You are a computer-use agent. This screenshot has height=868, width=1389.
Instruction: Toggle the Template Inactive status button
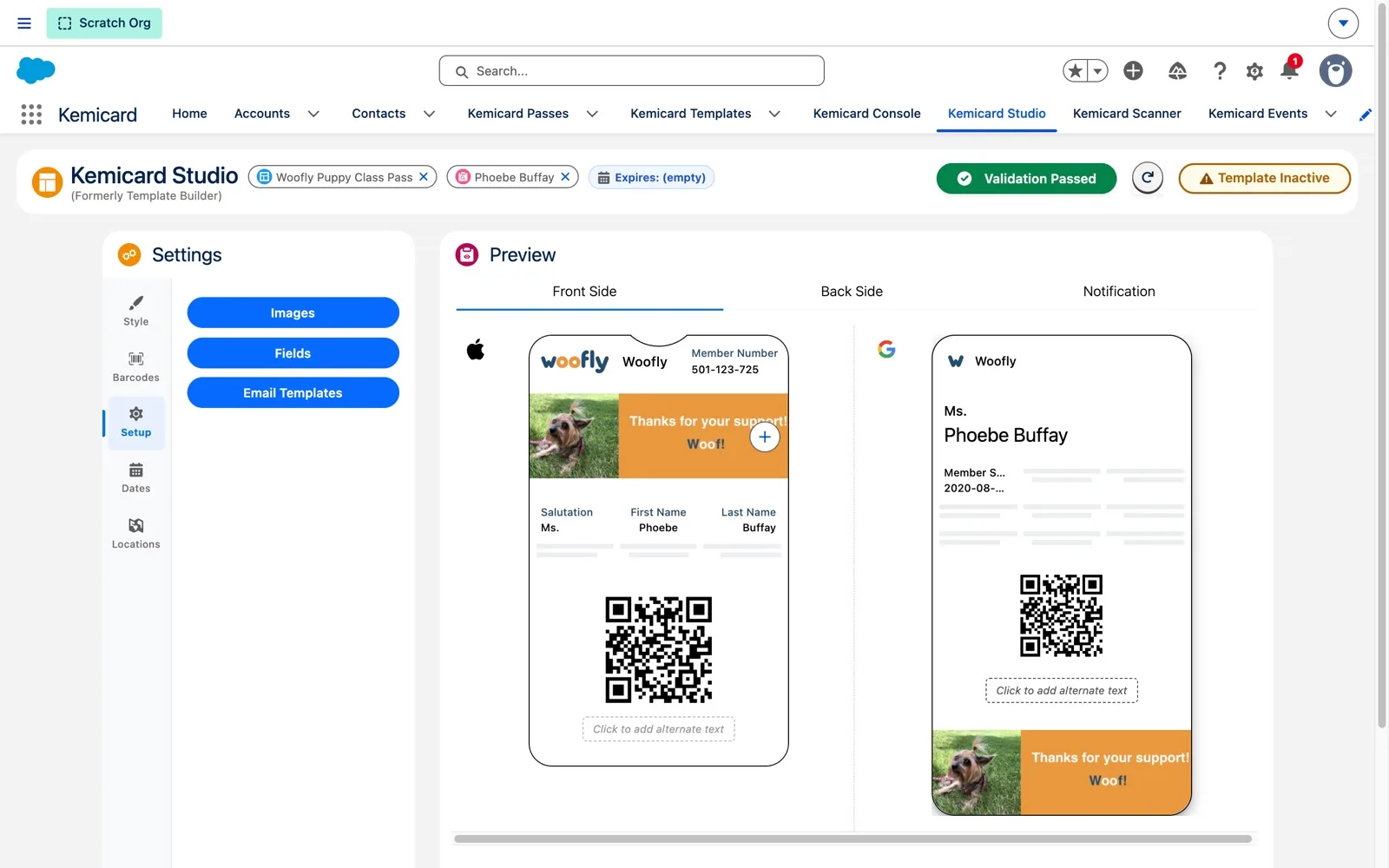[x=1264, y=178]
